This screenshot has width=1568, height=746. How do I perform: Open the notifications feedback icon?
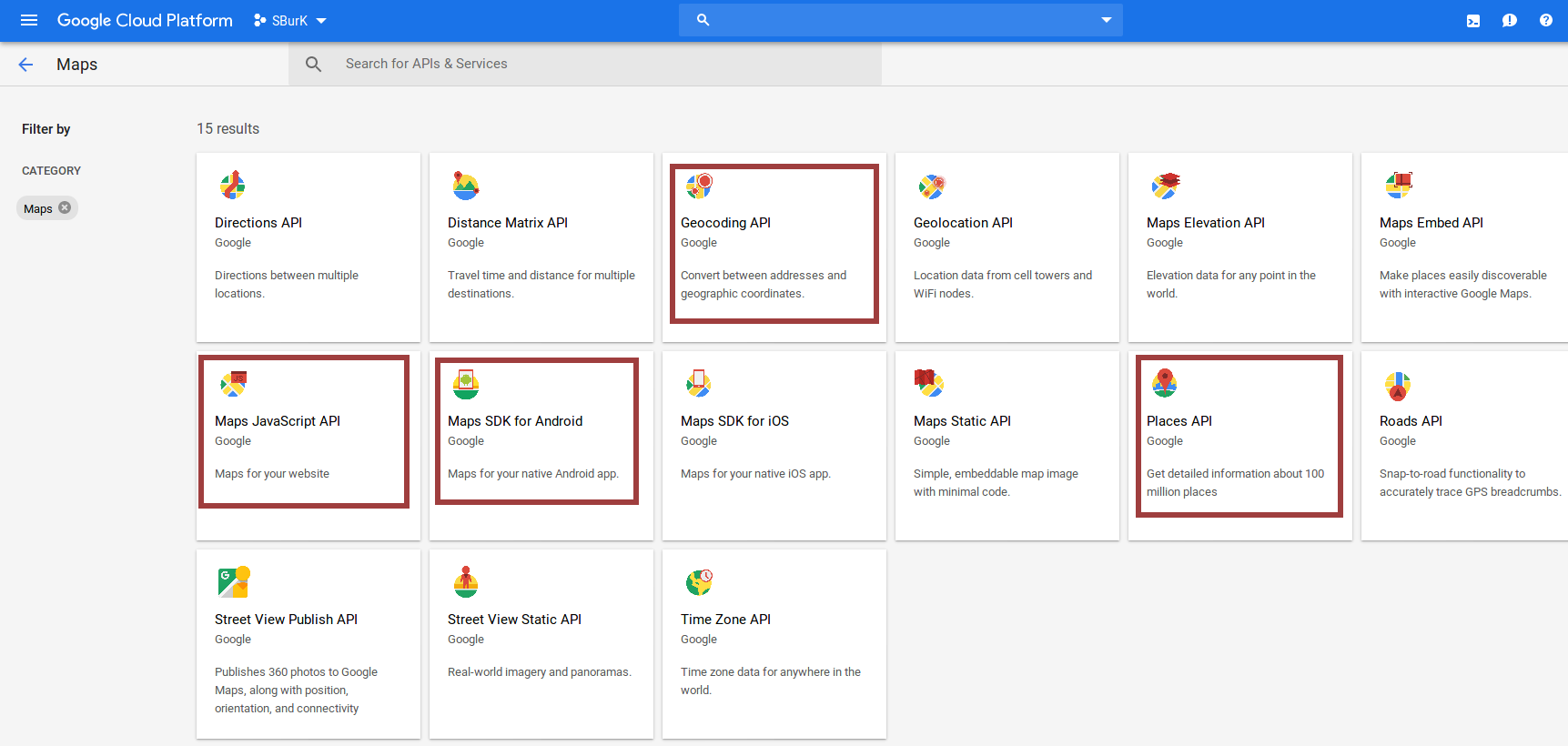(x=1510, y=20)
